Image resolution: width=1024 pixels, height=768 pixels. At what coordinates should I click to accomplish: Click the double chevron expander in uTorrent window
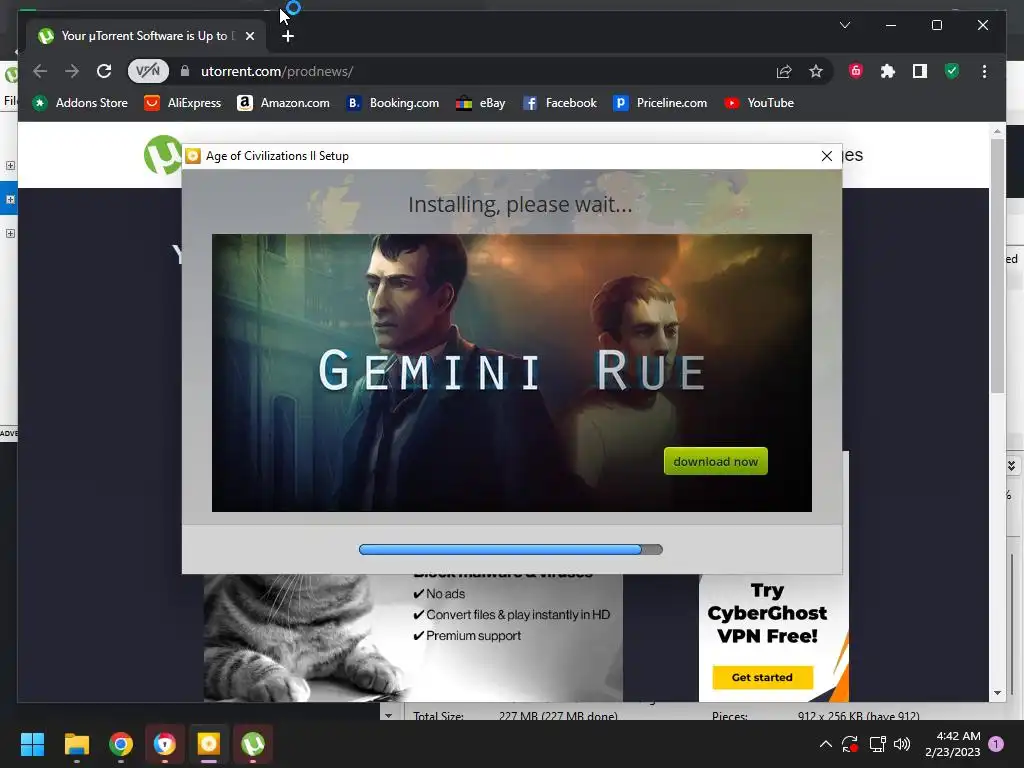(x=1011, y=466)
